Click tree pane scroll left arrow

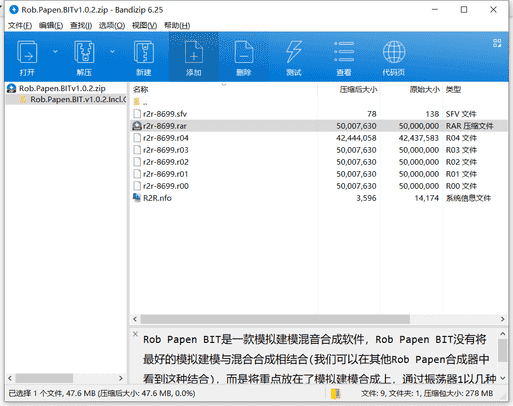click(10, 378)
